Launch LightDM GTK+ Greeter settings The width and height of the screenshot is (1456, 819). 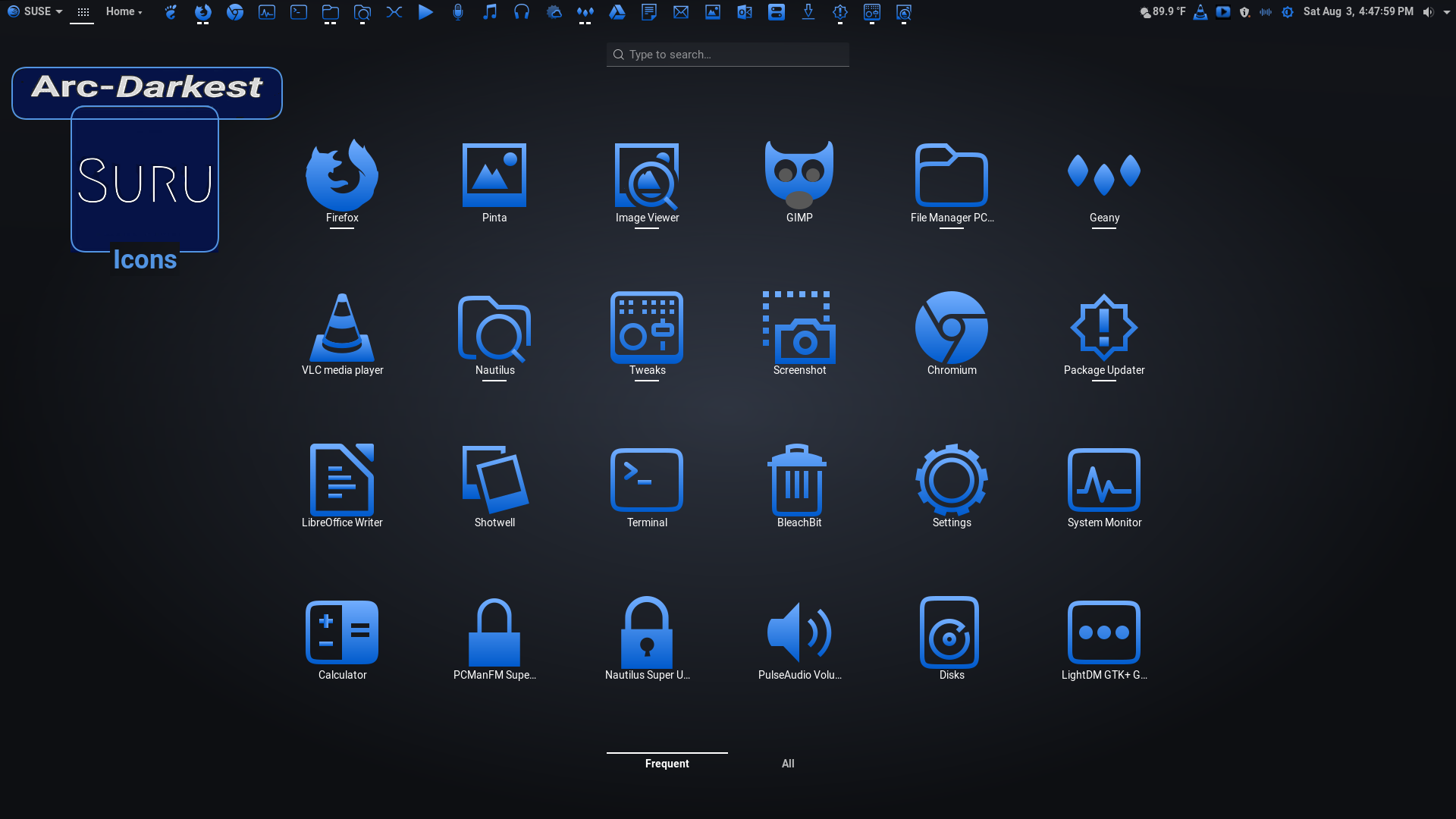tap(1103, 637)
